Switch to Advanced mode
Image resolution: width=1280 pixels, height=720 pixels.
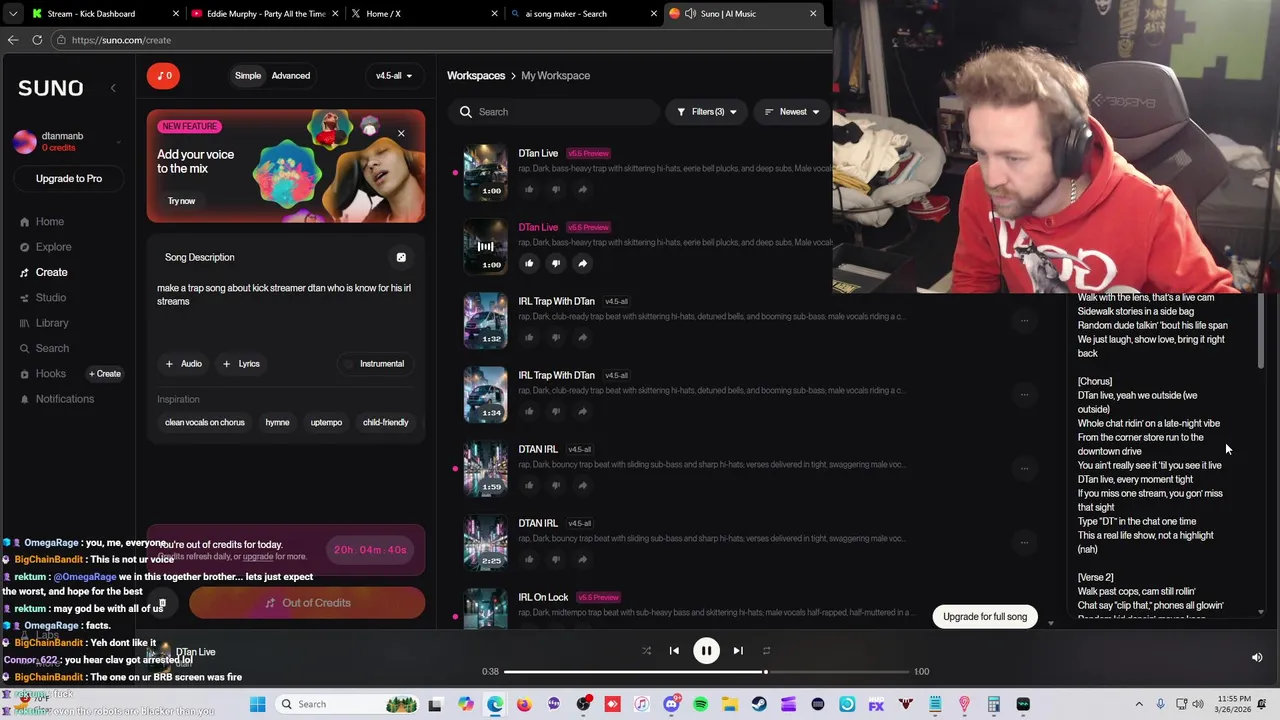[x=291, y=76]
